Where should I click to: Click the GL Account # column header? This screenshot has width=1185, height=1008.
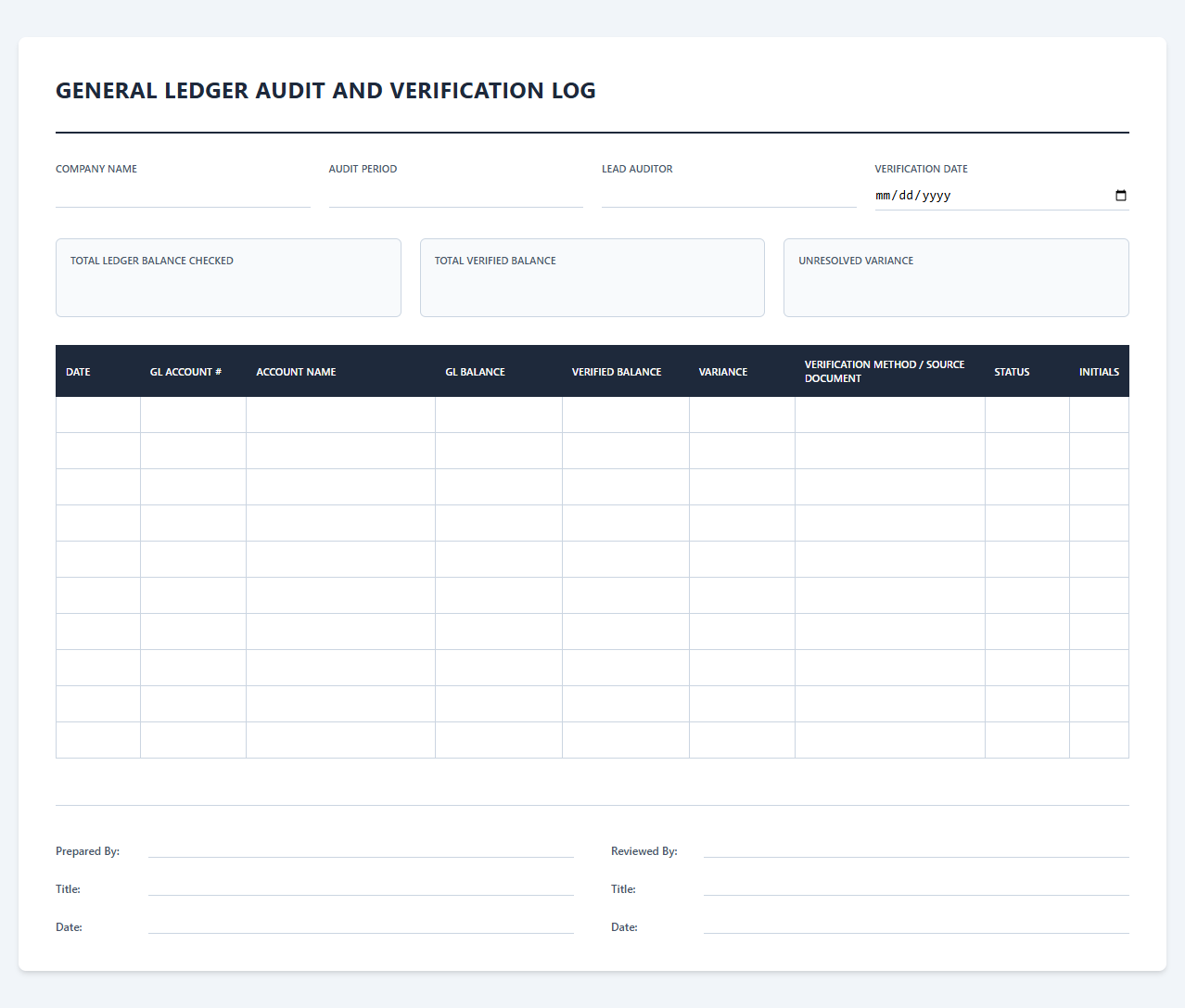pos(193,371)
